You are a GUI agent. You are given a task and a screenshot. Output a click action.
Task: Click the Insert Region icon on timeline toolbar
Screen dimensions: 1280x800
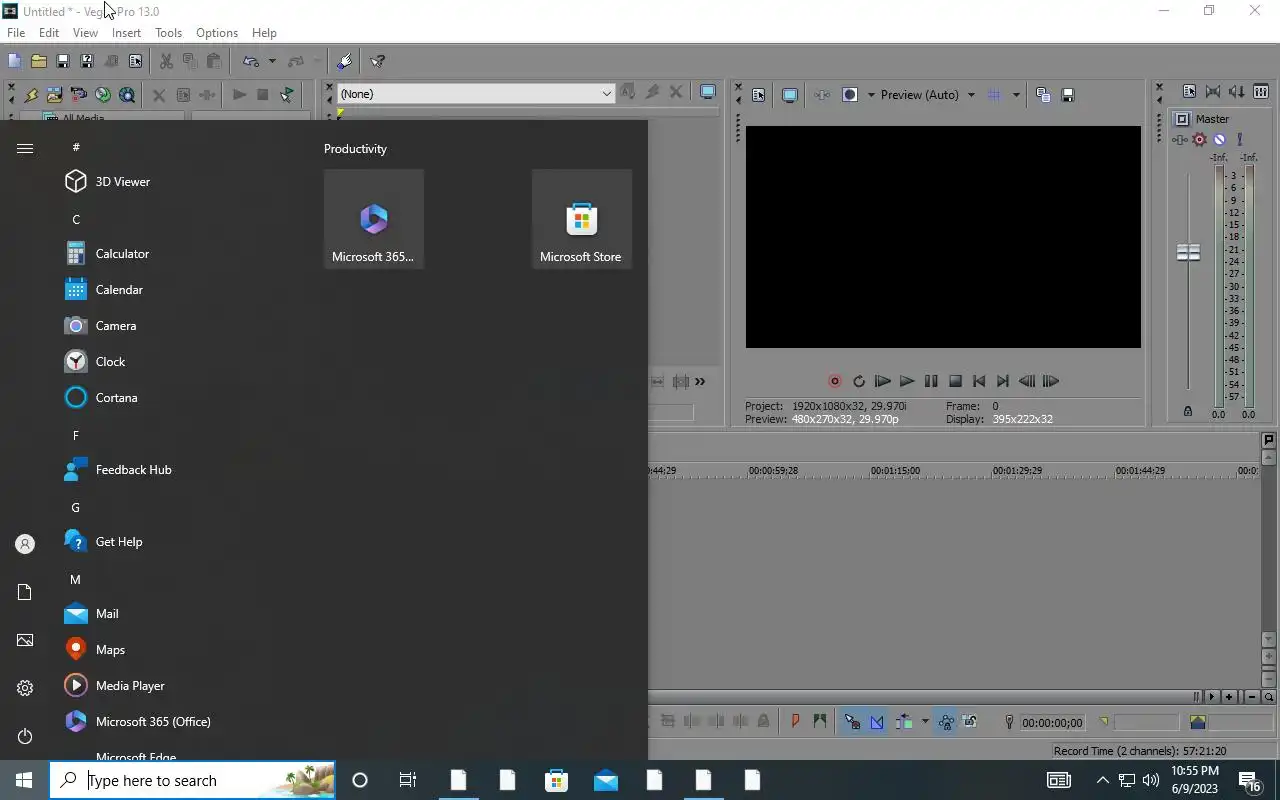[820, 722]
